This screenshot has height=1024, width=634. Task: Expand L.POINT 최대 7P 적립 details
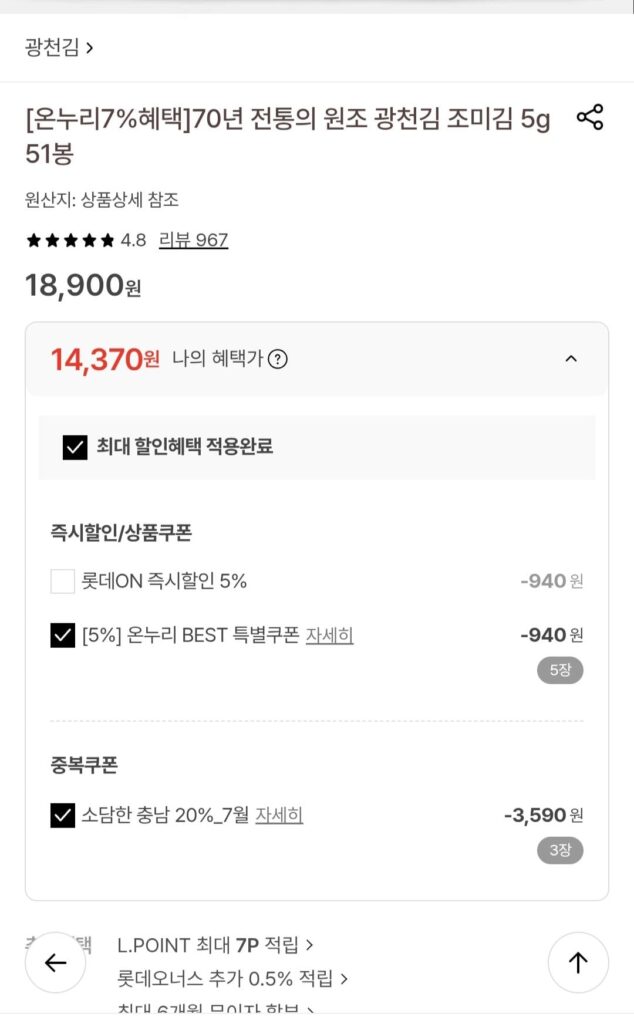(x=215, y=945)
